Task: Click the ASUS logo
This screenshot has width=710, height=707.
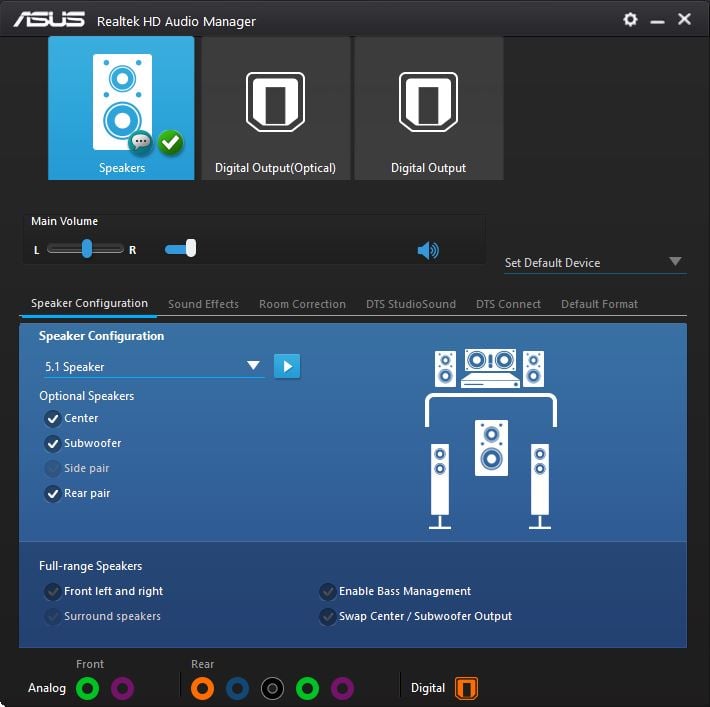Action: click(x=49, y=19)
